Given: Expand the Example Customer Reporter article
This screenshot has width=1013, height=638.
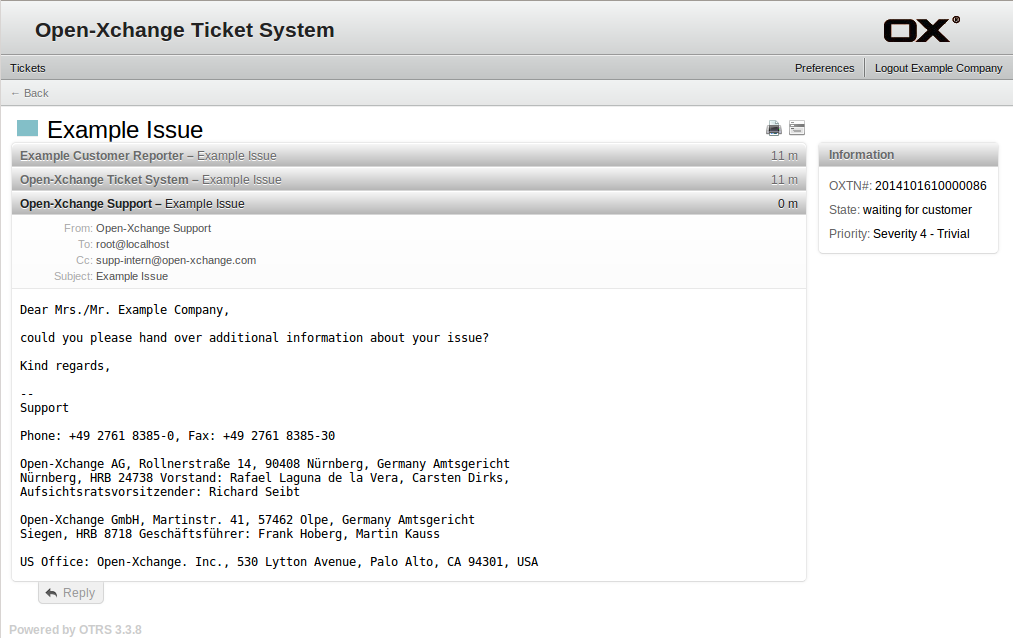Looking at the screenshot, I should tap(408, 156).
